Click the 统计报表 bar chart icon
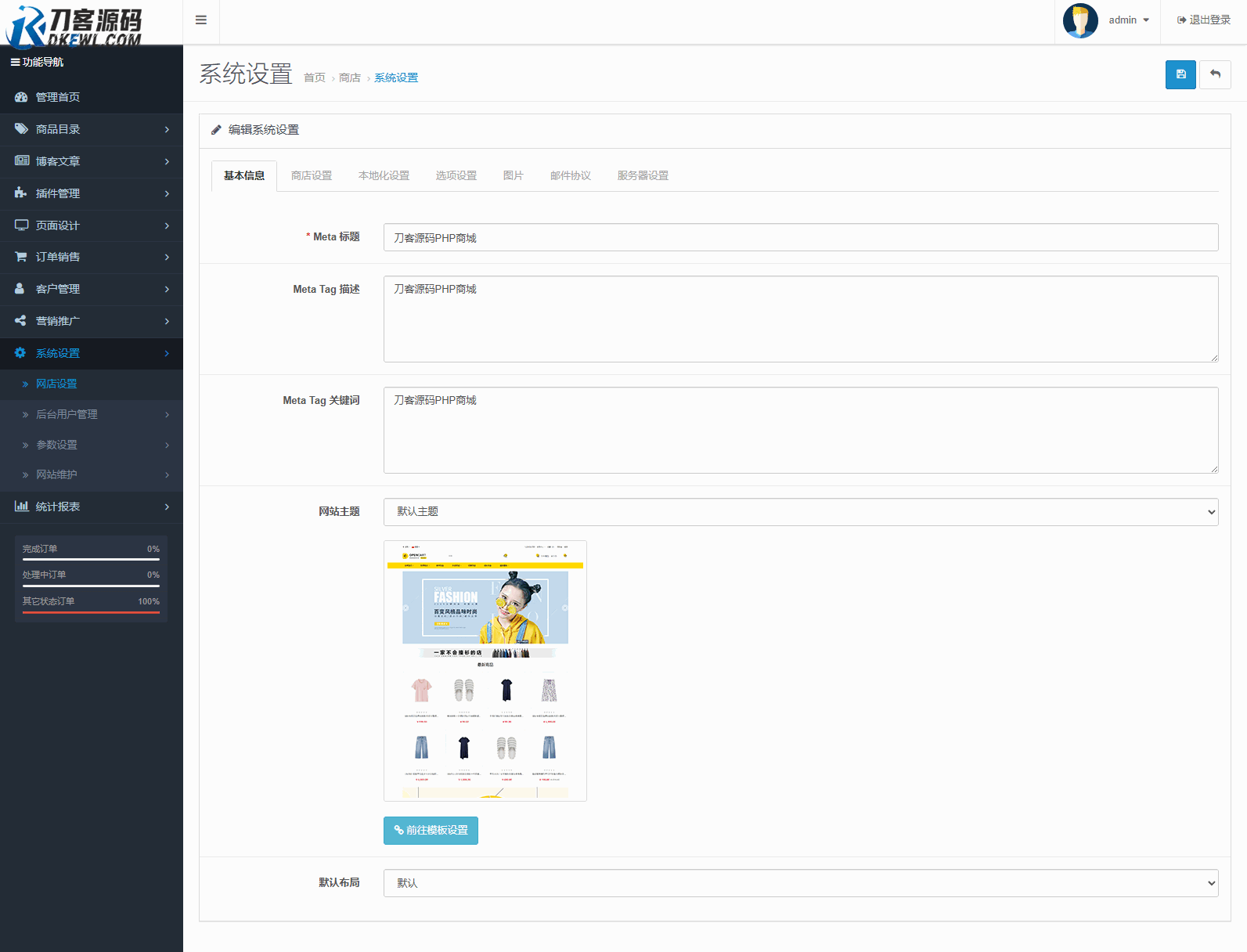 pyautogui.click(x=21, y=507)
